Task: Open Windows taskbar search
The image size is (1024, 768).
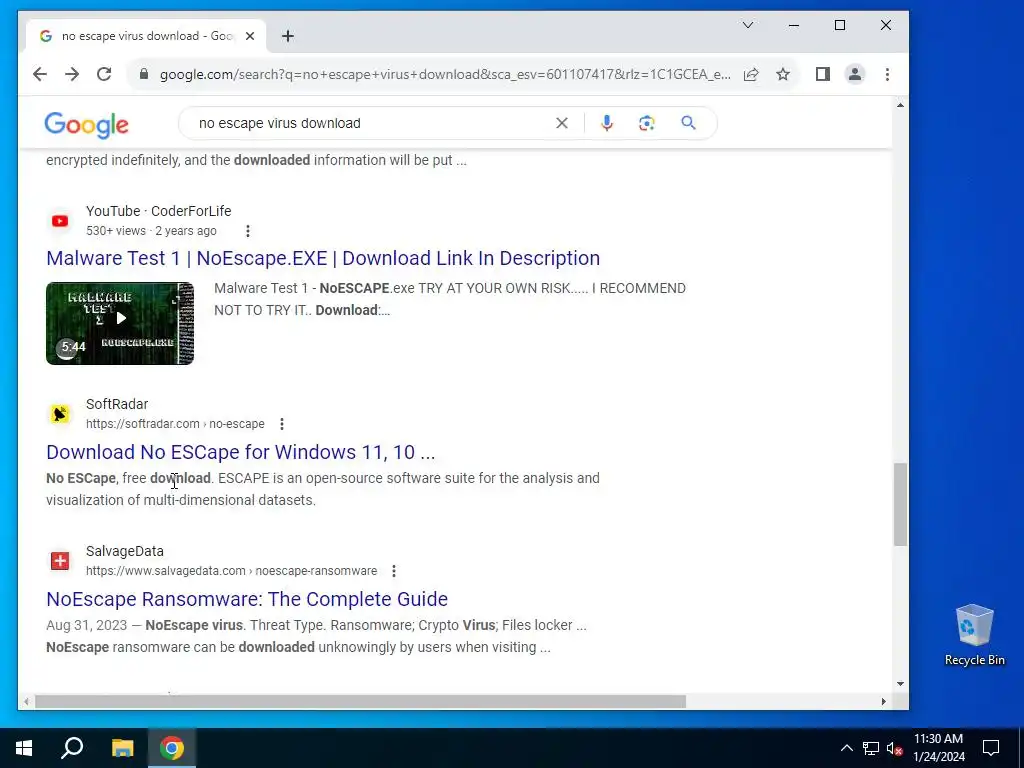Action: [72, 748]
